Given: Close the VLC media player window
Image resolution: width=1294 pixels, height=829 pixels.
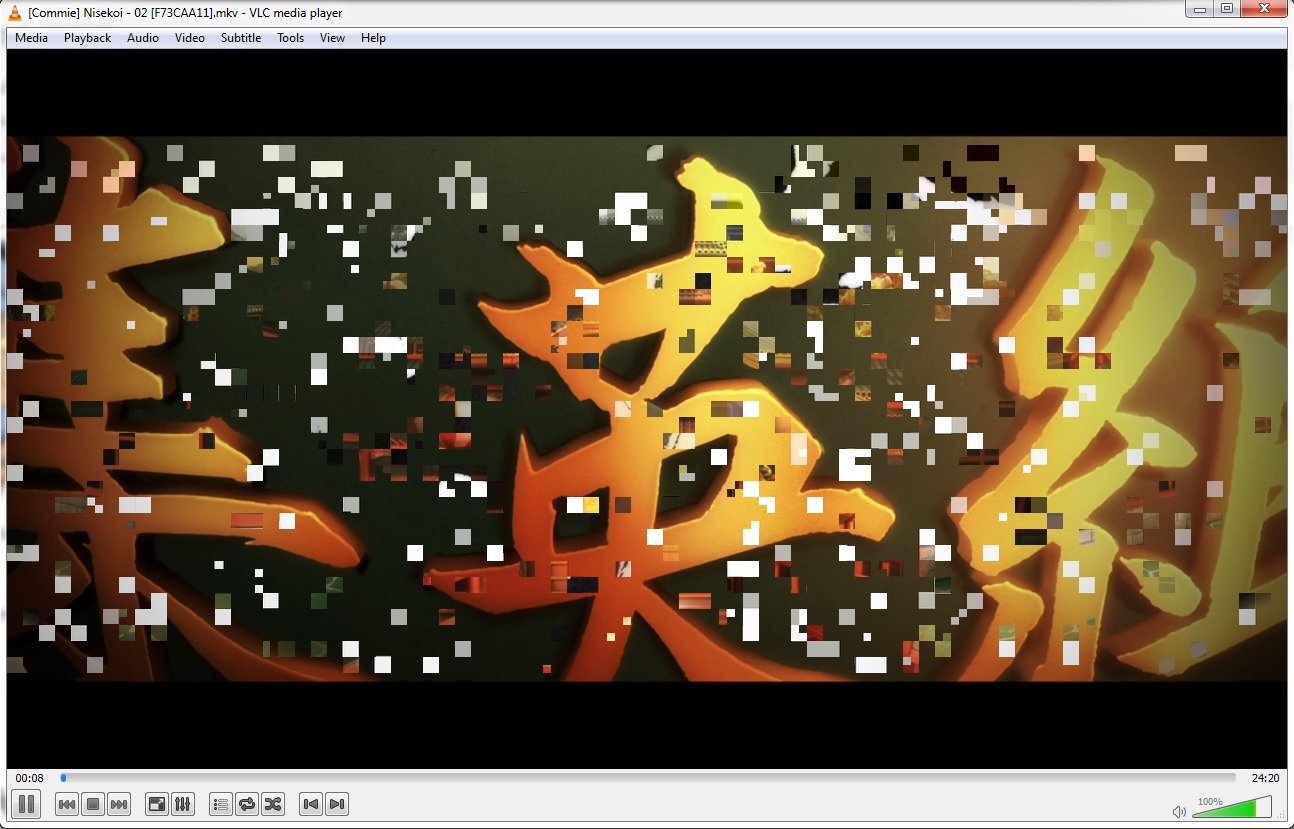Looking at the screenshot, I should pyautogui.click(x=1265, y=9).
